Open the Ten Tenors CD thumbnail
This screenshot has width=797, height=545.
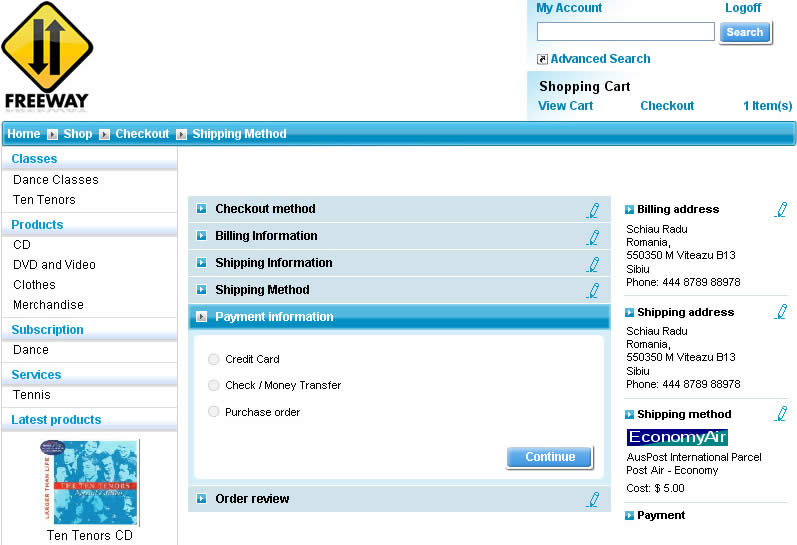click(x=90, y=482)
